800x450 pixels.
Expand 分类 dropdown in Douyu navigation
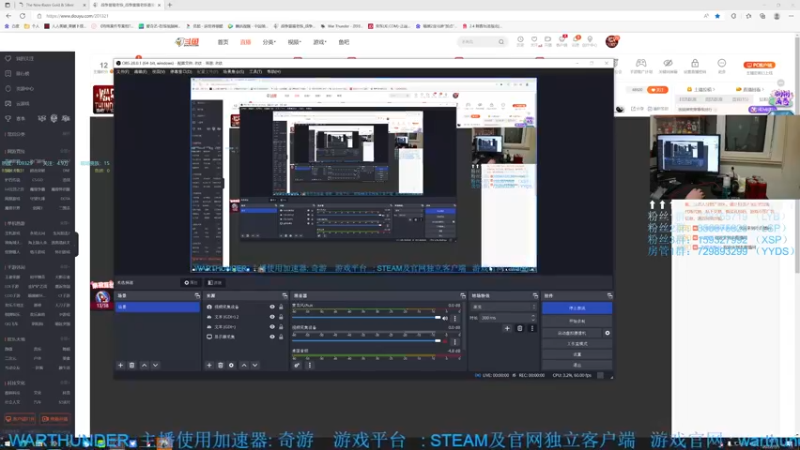269,42
